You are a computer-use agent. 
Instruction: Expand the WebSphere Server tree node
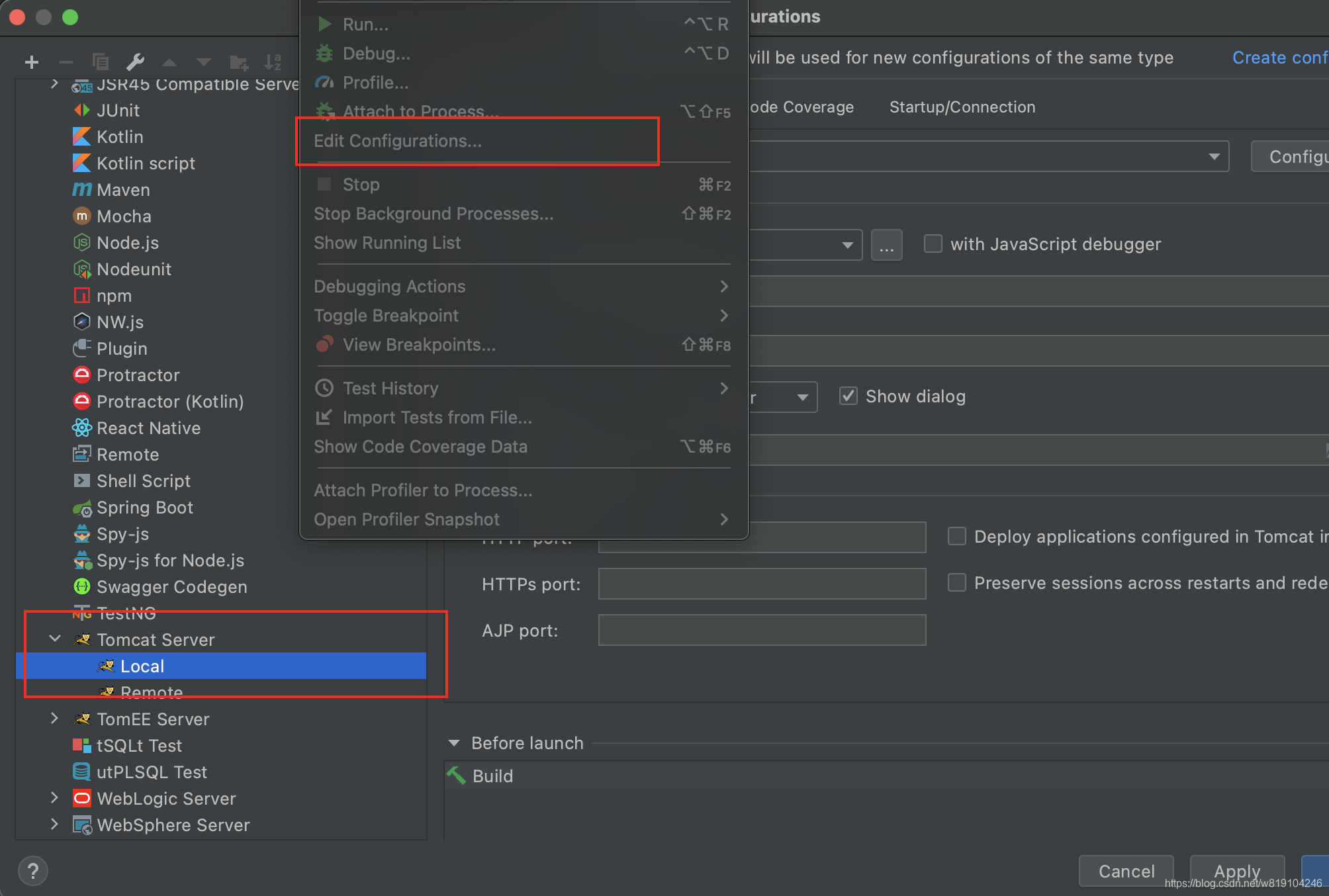click(x=55, y=825)
